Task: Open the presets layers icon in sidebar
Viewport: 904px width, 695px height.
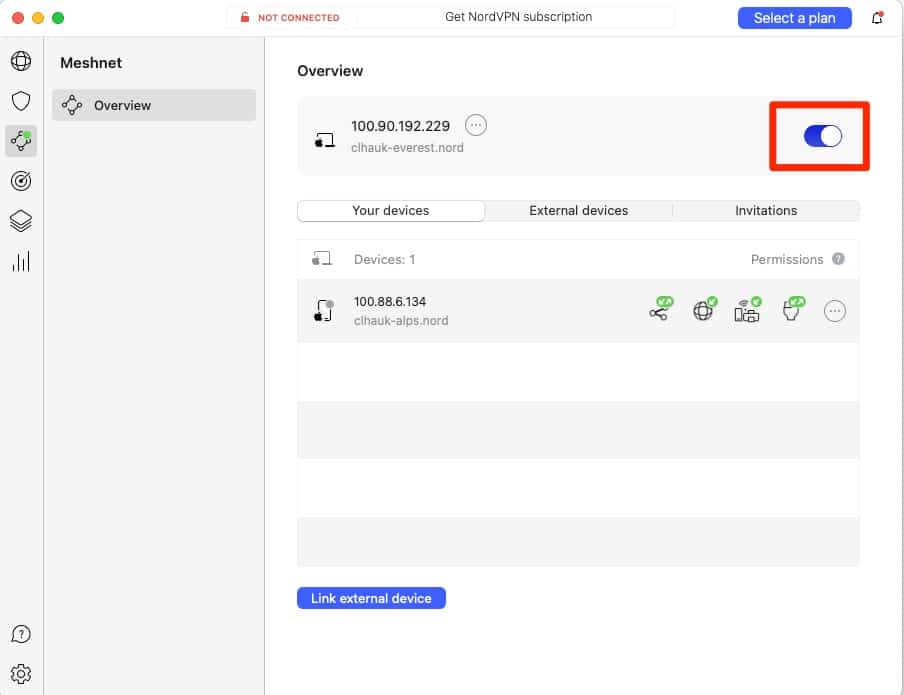Action: [21, 221]
